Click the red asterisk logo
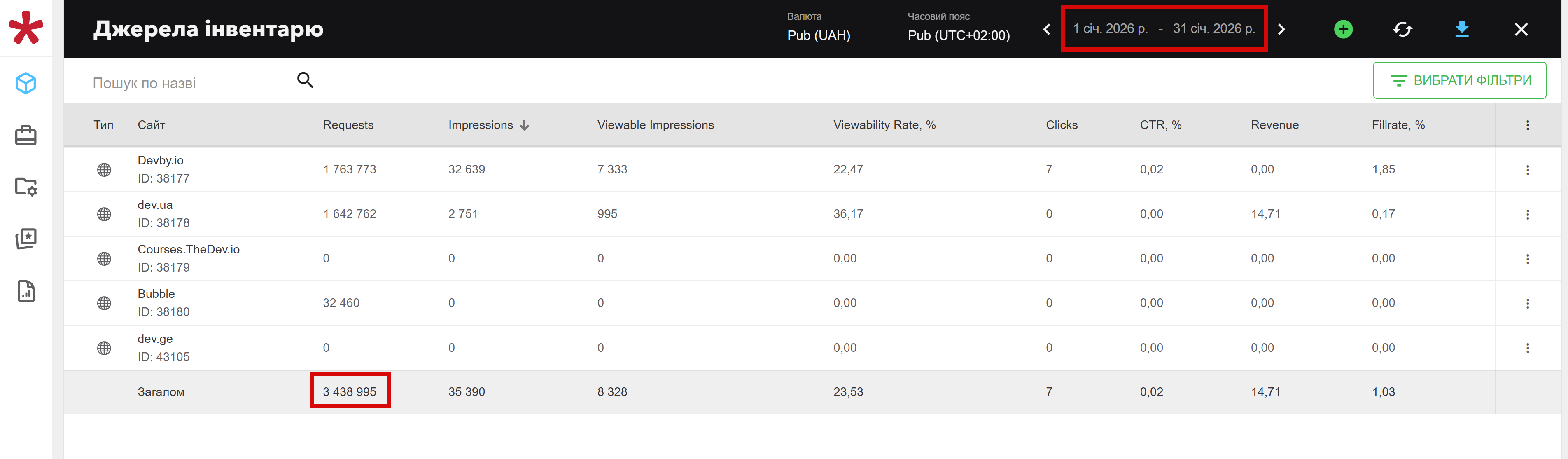1568x459 pixels. tap(26, 28)
